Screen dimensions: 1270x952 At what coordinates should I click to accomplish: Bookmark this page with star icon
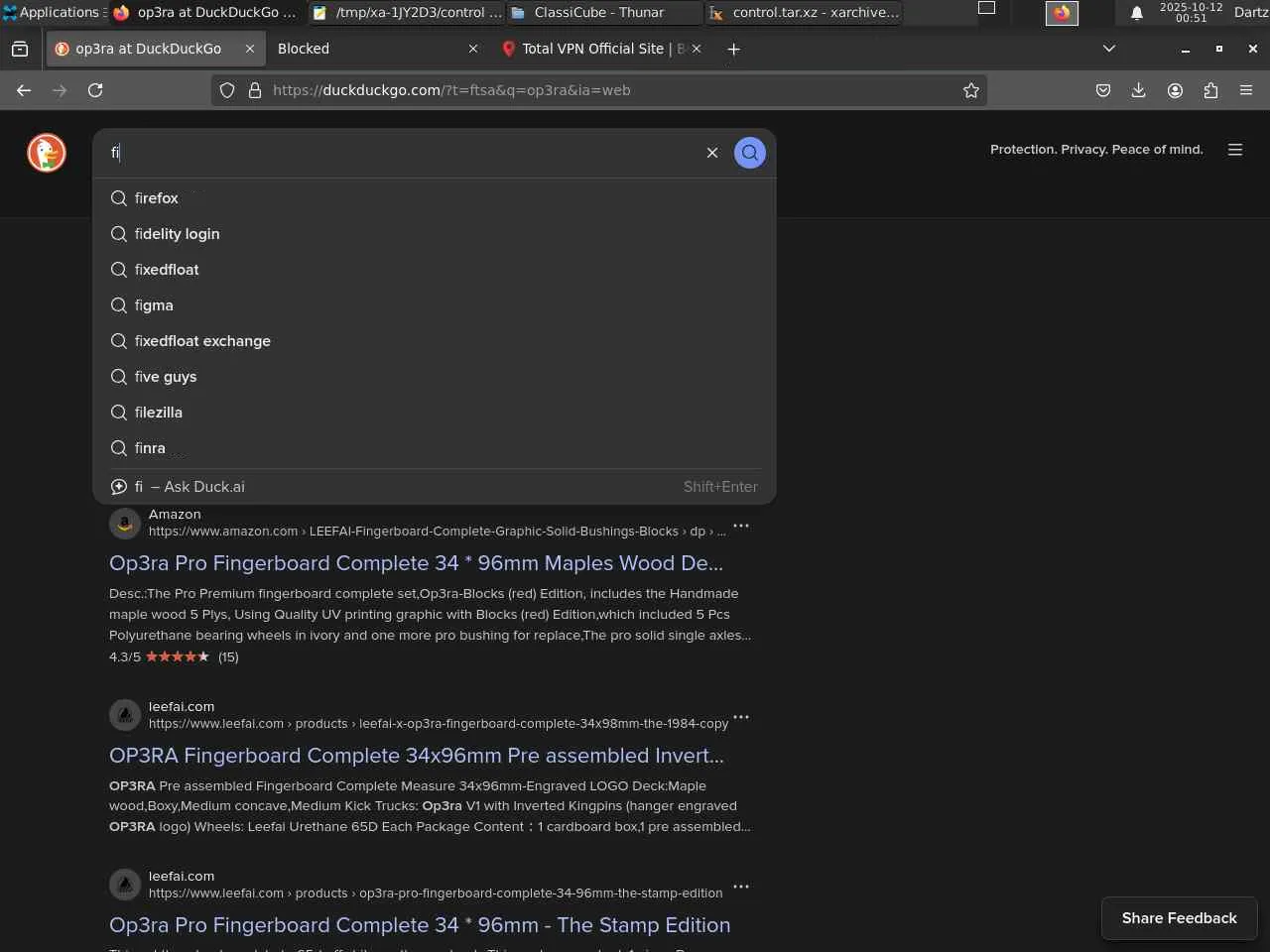[x=971, y=90]
